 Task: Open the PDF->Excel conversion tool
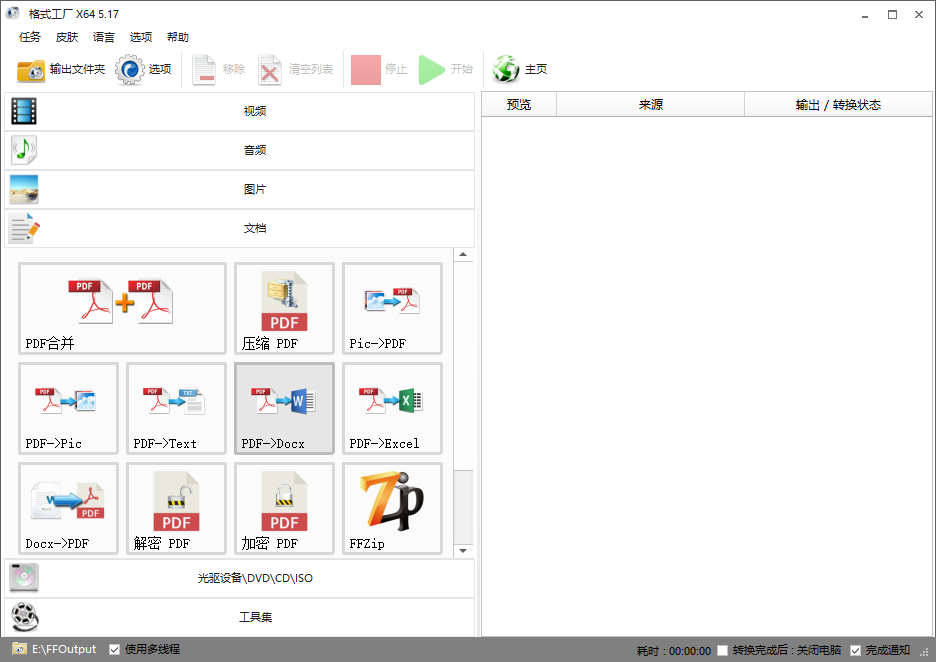[x=392, y=408]
